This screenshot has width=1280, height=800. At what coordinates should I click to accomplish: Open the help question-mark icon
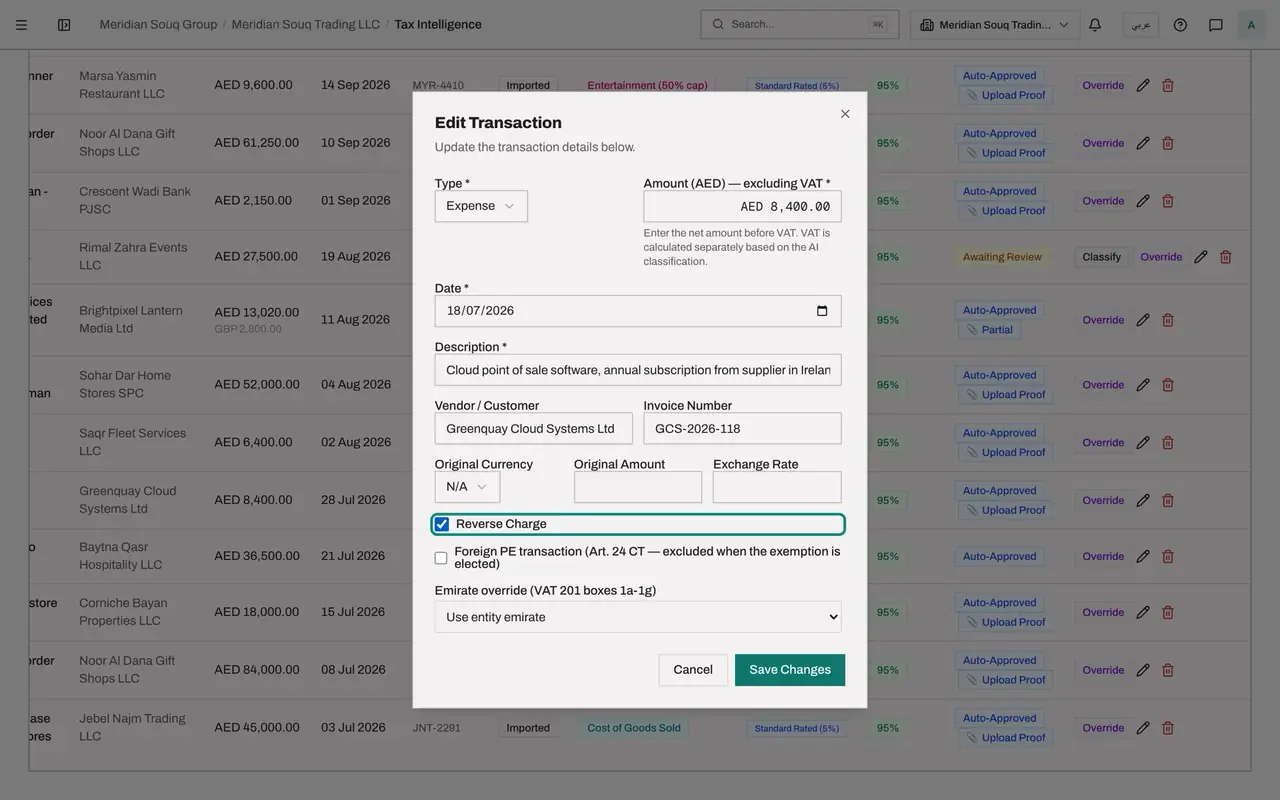point(1180,25)
